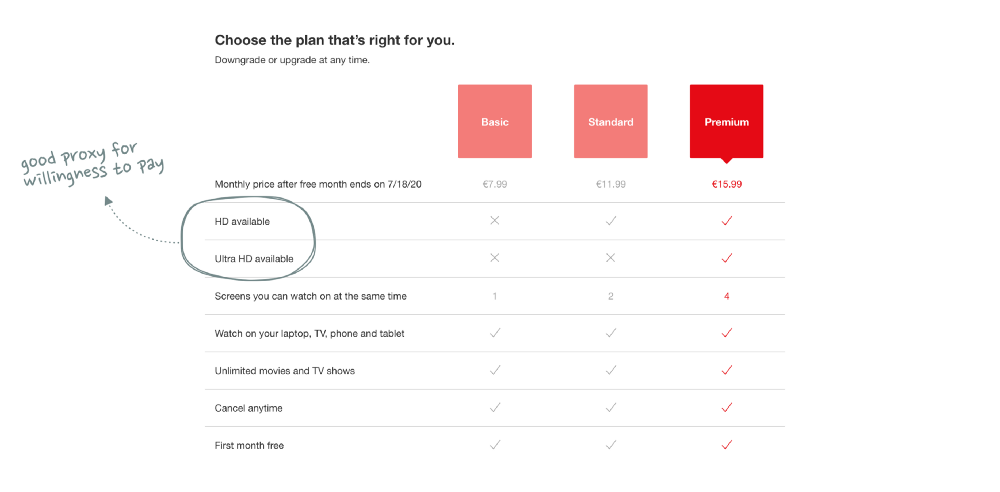This screenshot has width=1000, height=492.
Task: Click the €15.99 Premium price
Action: pyautogui.click(x=727, y=184)
